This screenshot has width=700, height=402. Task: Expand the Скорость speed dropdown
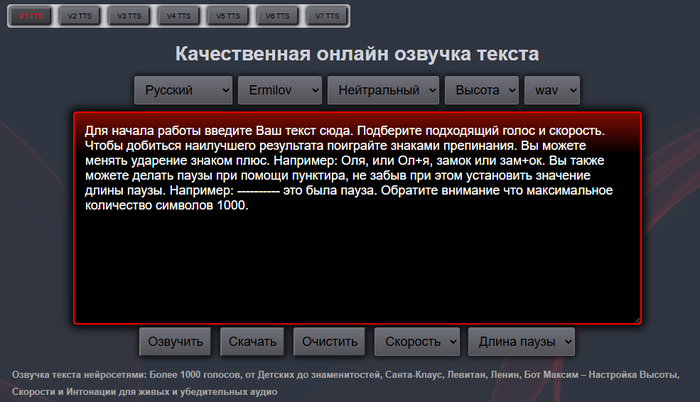click(417, 341)
